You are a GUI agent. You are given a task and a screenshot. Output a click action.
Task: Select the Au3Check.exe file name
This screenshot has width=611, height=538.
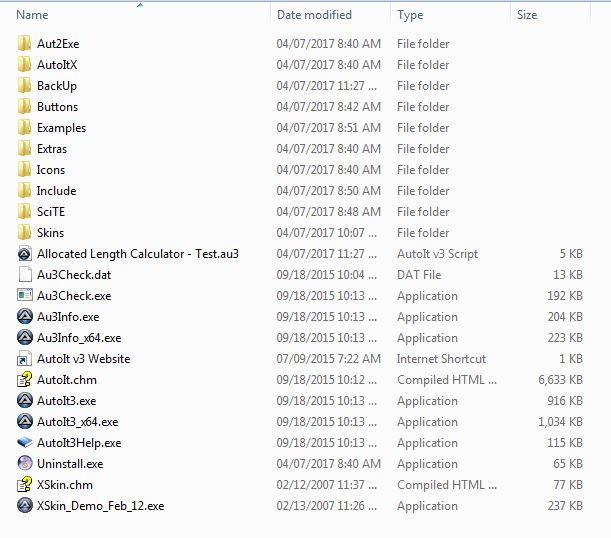74,296
